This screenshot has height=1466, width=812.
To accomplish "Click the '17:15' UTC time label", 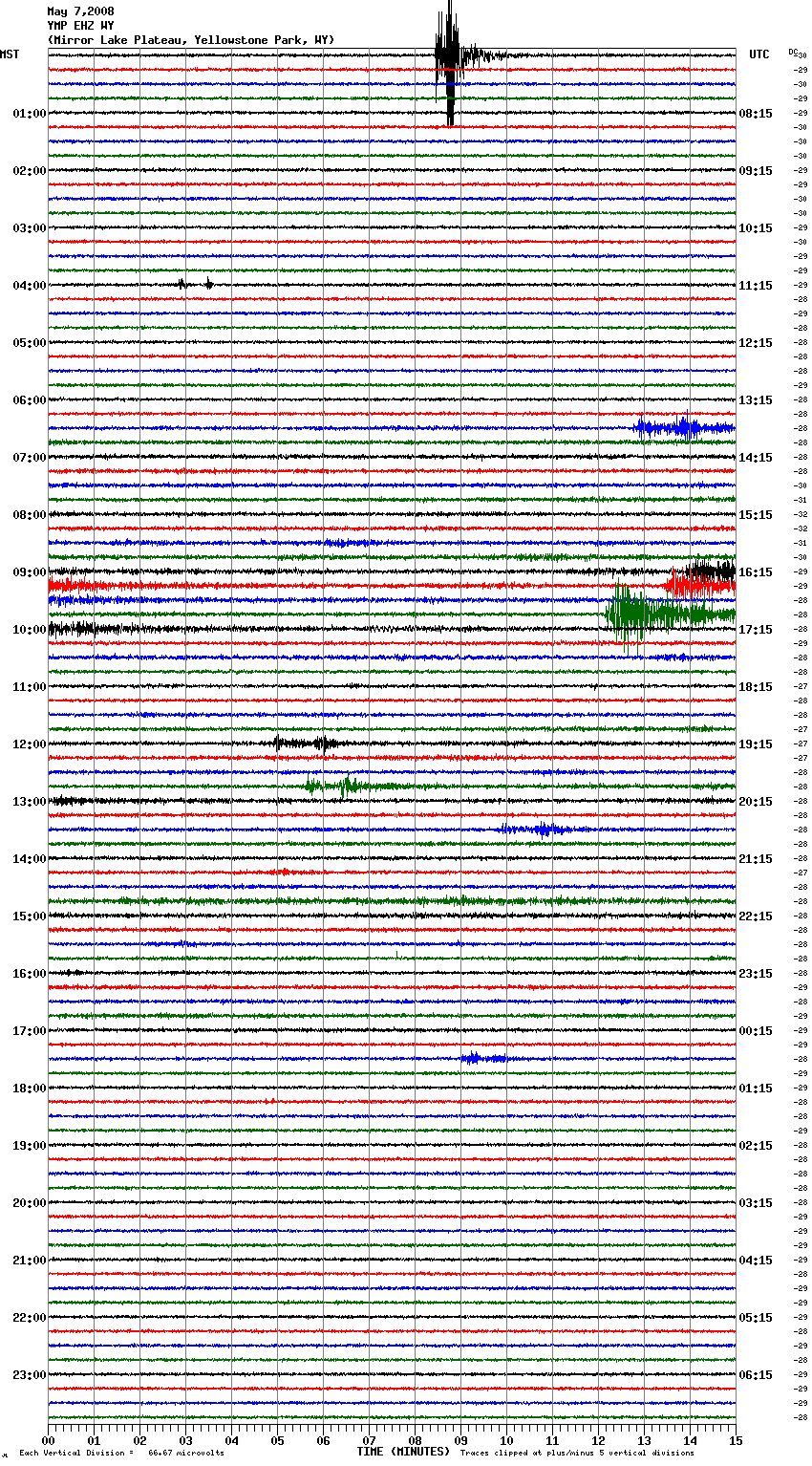I will (756, 630).
